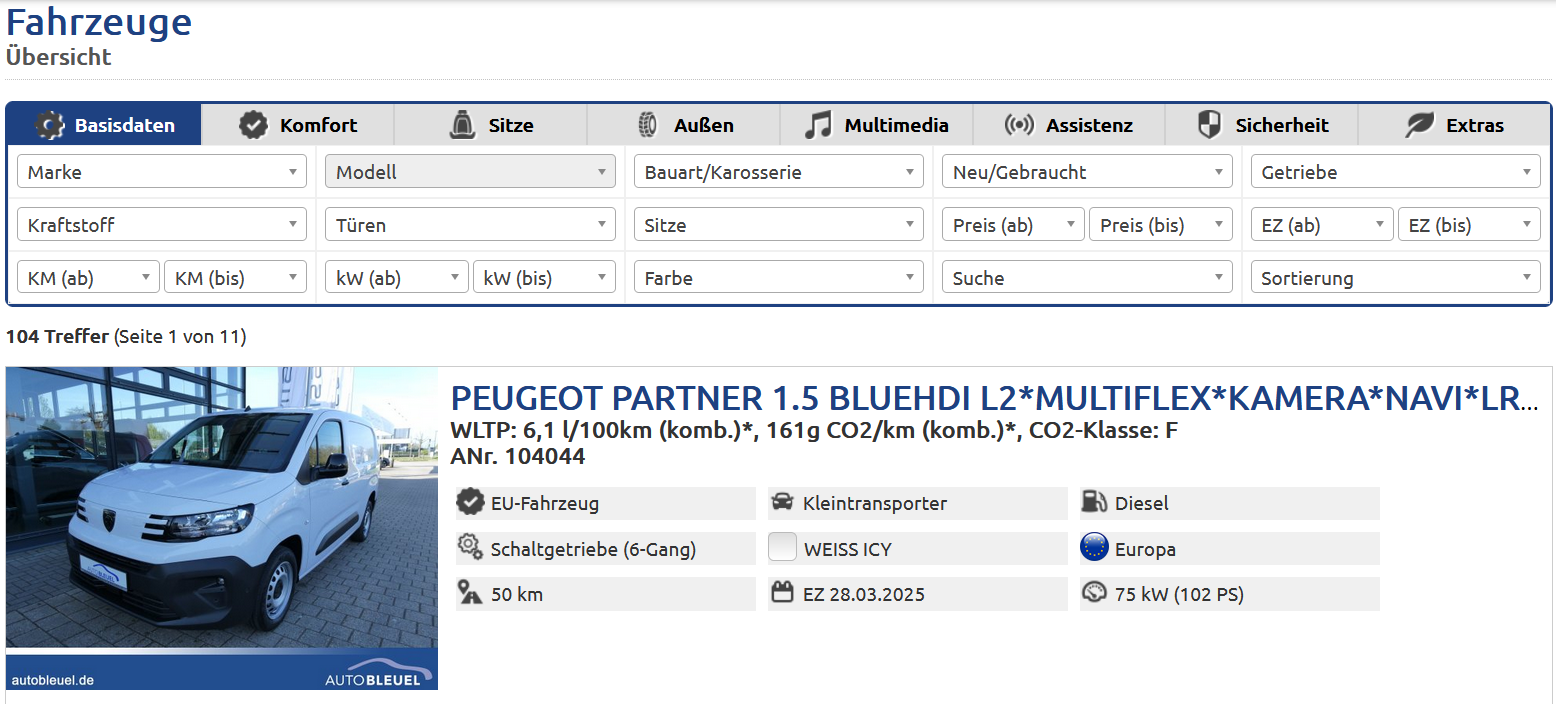Click the fuel pump icon beside Diesel
Image resolution: width=1556 pixels, height=704 pixels.
pyautogui.click(x=1094, y=503)
